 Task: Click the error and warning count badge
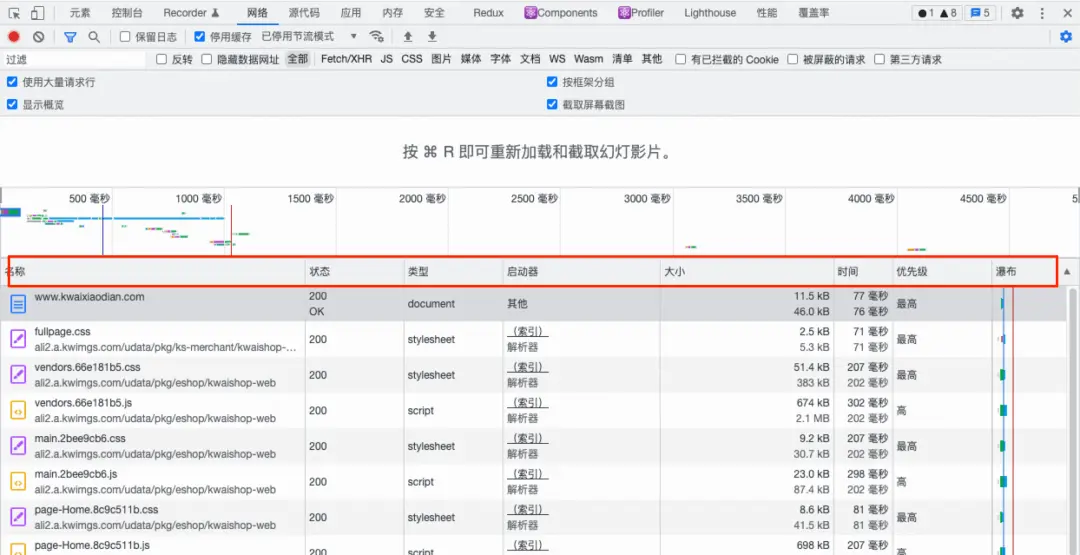tap(937, 13)
